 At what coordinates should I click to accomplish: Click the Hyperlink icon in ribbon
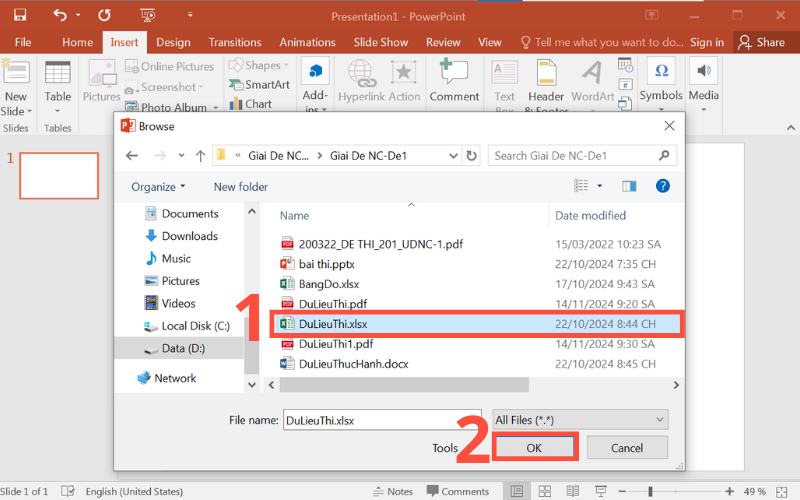pyautogui.click(x=361, y=79)
